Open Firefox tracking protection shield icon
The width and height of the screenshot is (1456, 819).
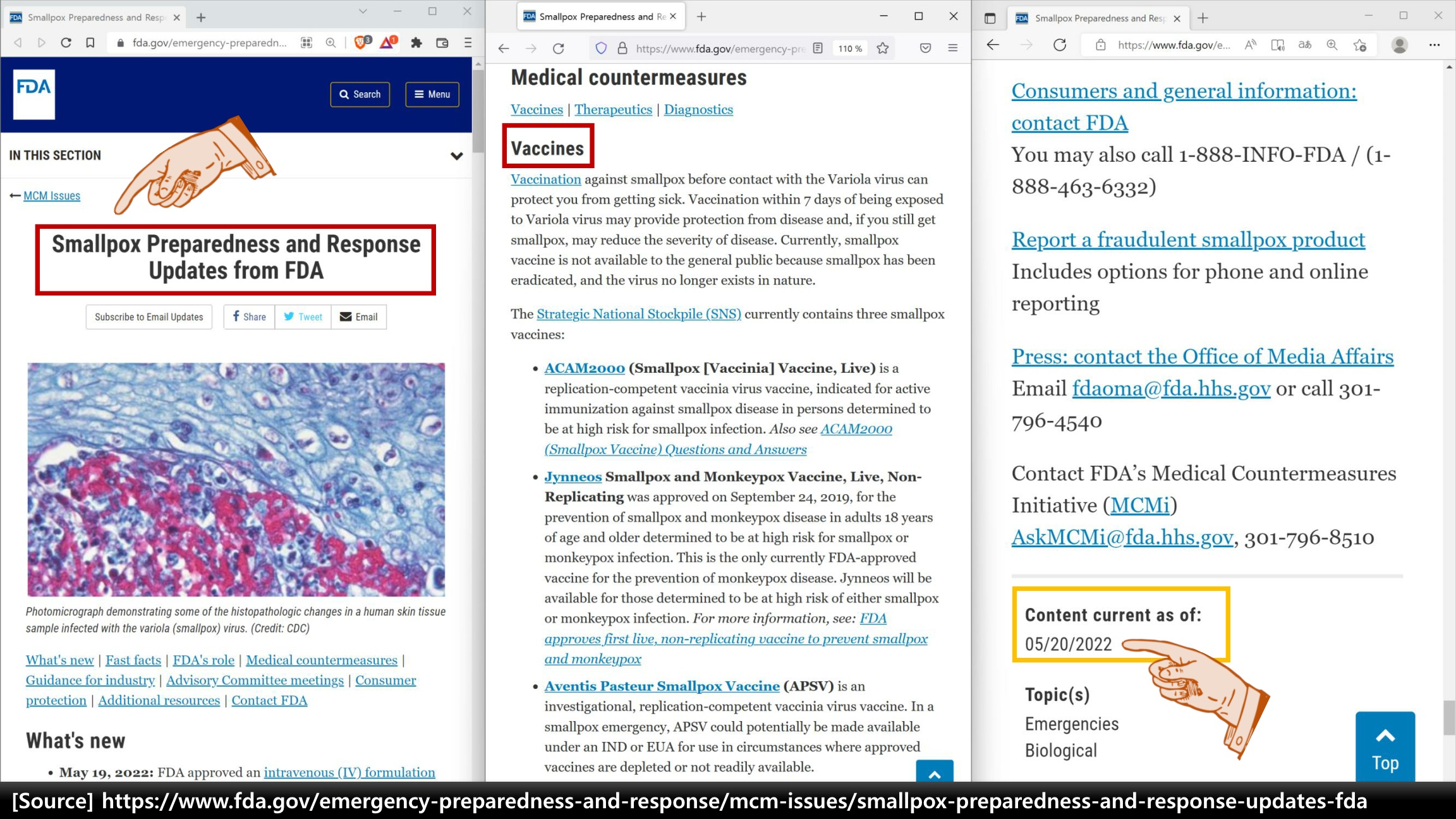tap(601, 48)
